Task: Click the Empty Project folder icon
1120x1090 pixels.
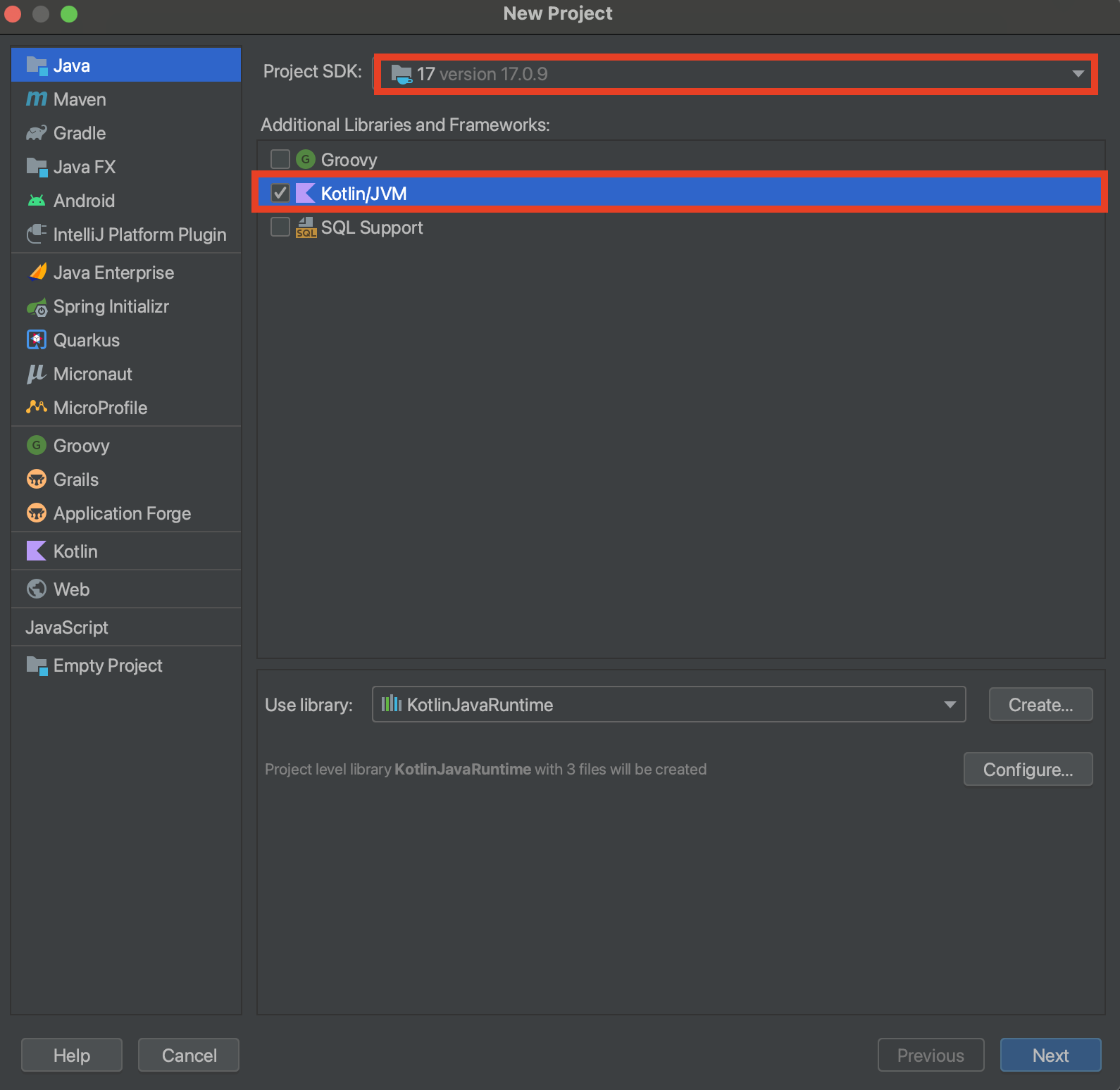Action: pos(37,665)
